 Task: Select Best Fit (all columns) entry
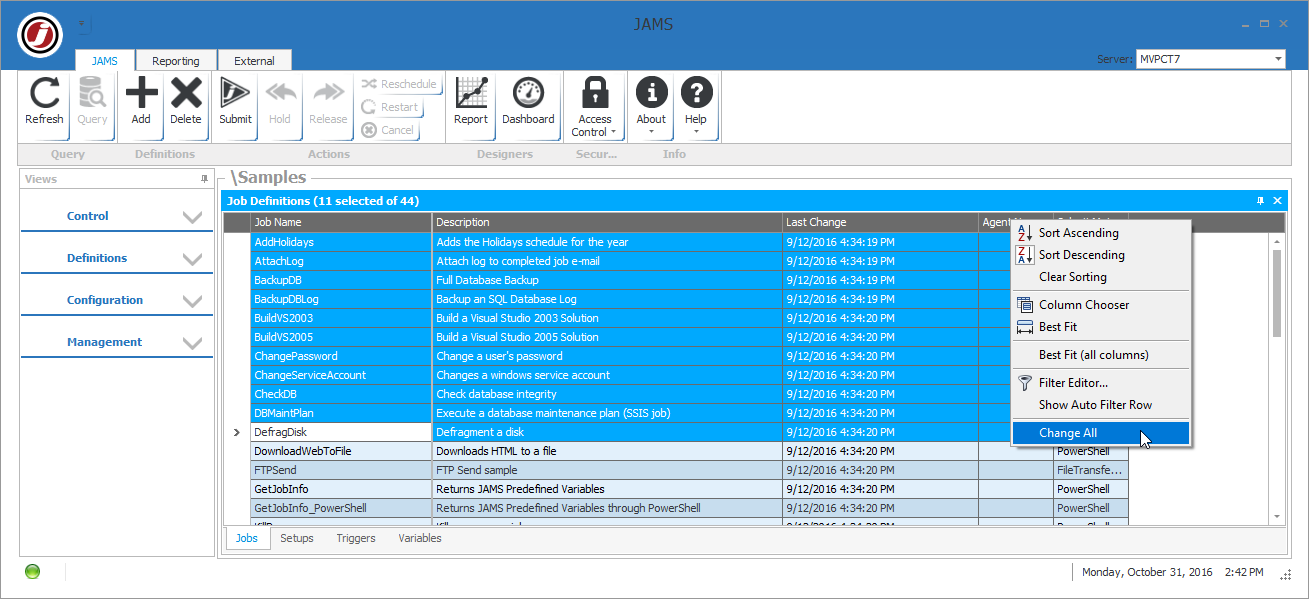[x=1101, y=355]
